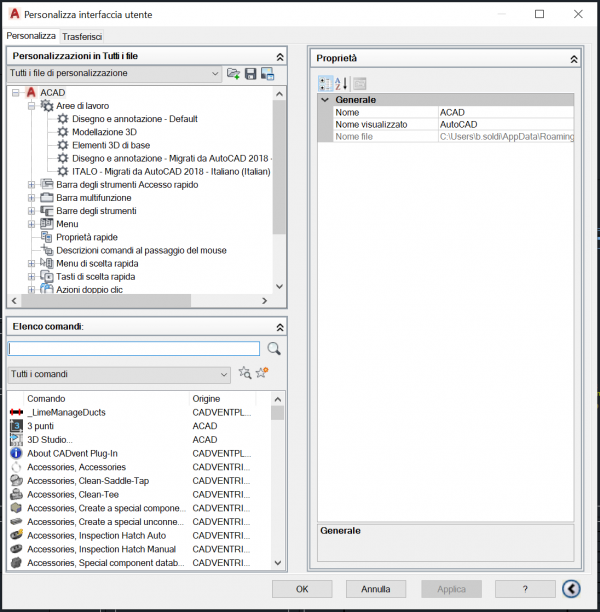This screenshot has height=612, width=600.
Task: Click the Barra multifunzione tree icon
Action: pos(47,197)
